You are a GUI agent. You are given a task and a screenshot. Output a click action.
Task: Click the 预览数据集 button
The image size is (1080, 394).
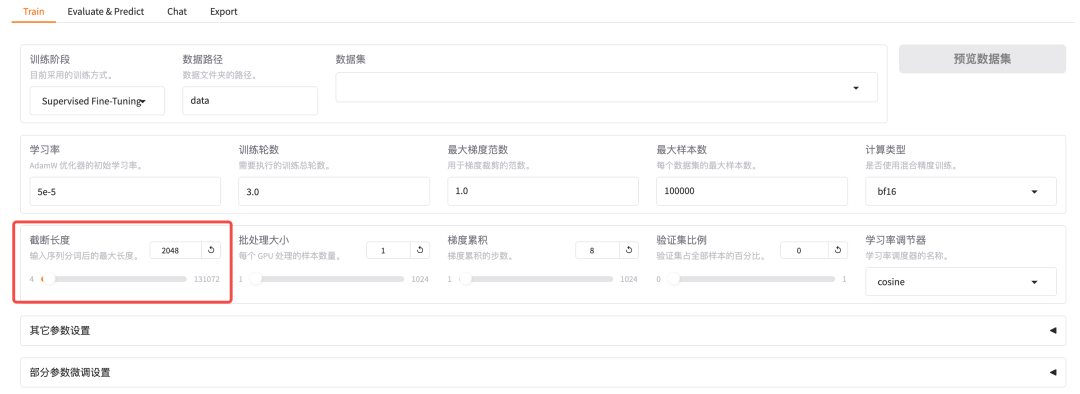click(982, 59)
